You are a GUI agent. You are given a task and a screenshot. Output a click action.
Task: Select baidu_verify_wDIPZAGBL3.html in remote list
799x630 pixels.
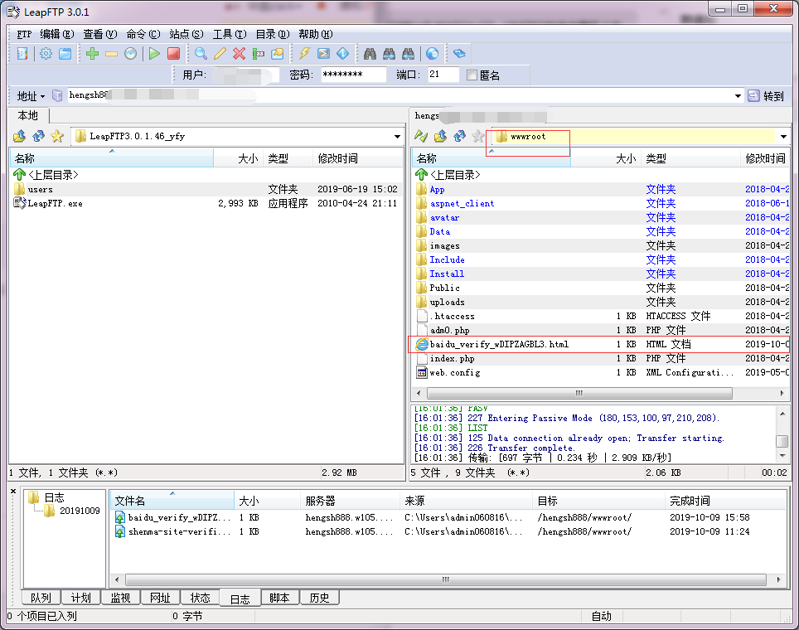point(600,344)
